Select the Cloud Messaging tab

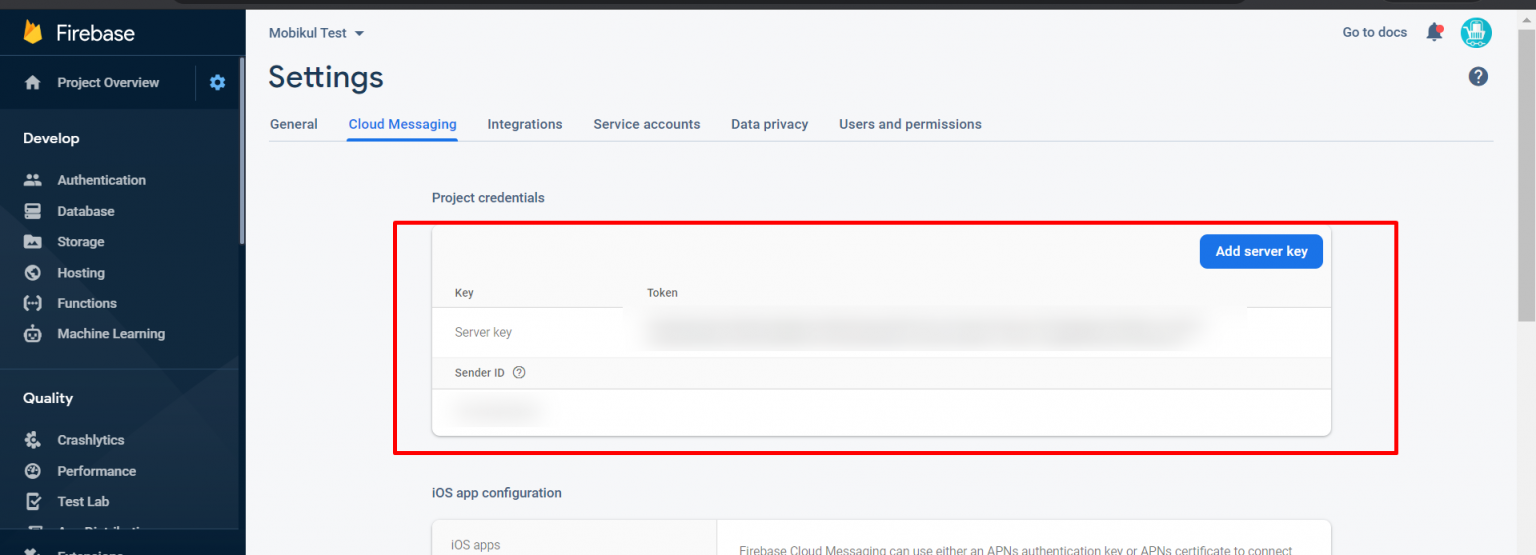point(402,124)
